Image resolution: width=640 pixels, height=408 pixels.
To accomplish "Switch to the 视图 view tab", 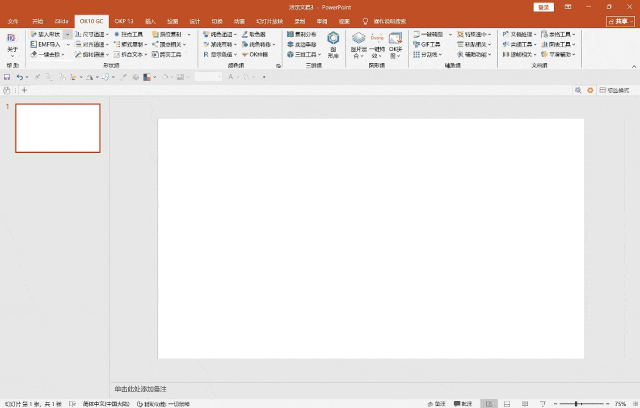I will click(344, 21).
